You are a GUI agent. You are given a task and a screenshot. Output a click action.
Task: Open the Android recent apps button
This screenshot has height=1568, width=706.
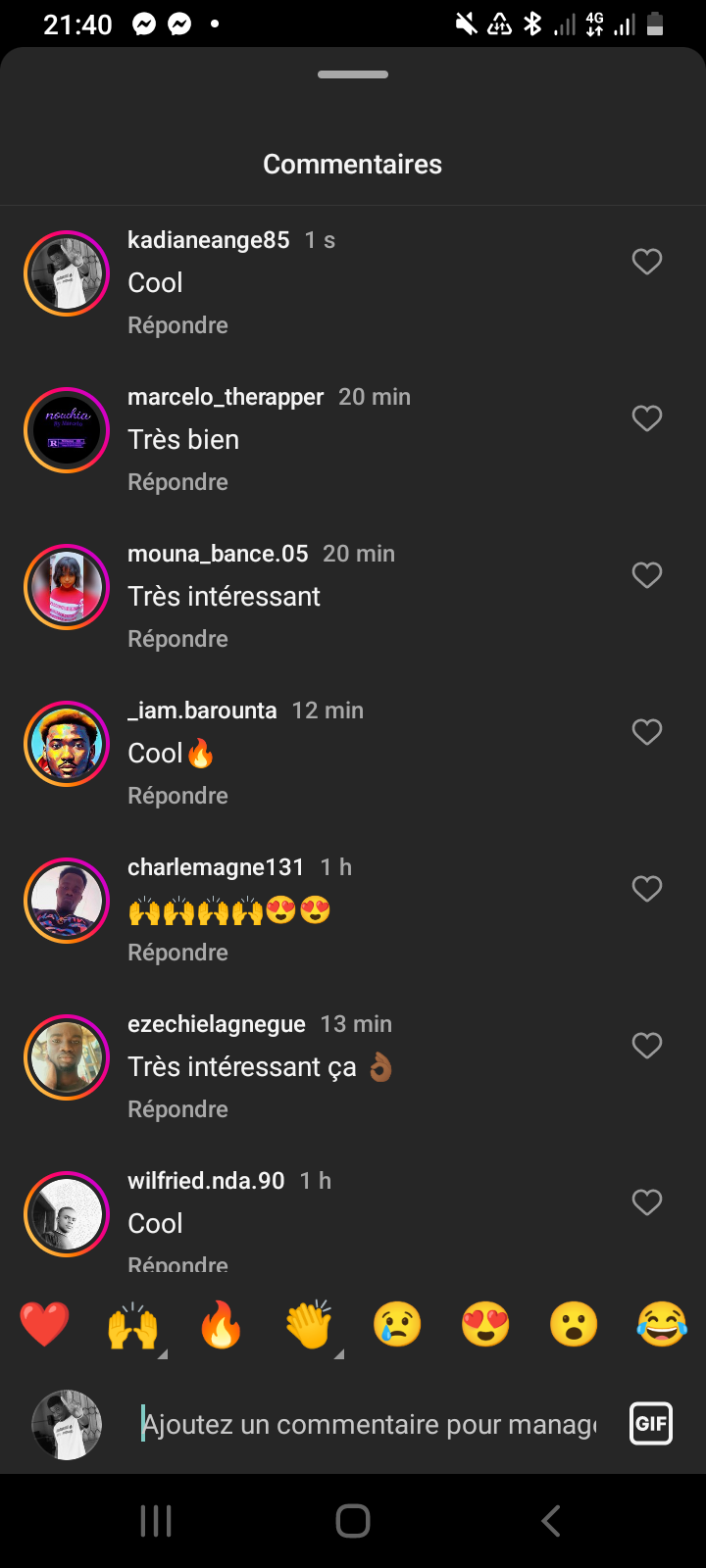click(156, 1521)
